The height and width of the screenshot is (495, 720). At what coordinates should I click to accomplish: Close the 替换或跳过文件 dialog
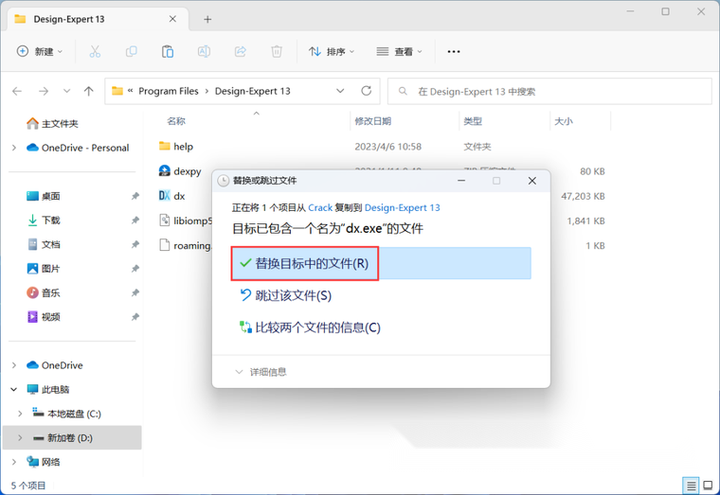(532, 181)
